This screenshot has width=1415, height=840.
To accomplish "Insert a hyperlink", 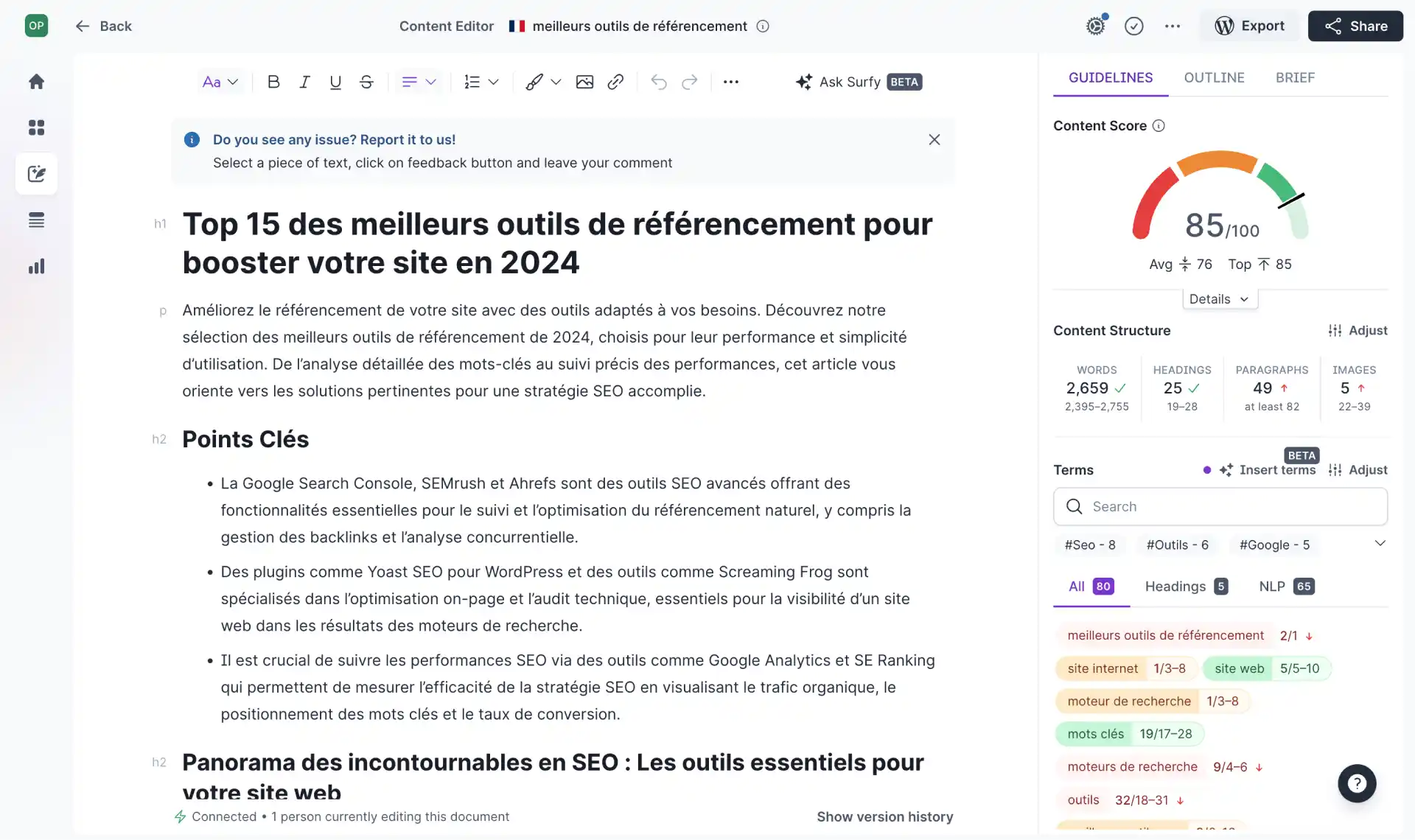I will point(615,82).
